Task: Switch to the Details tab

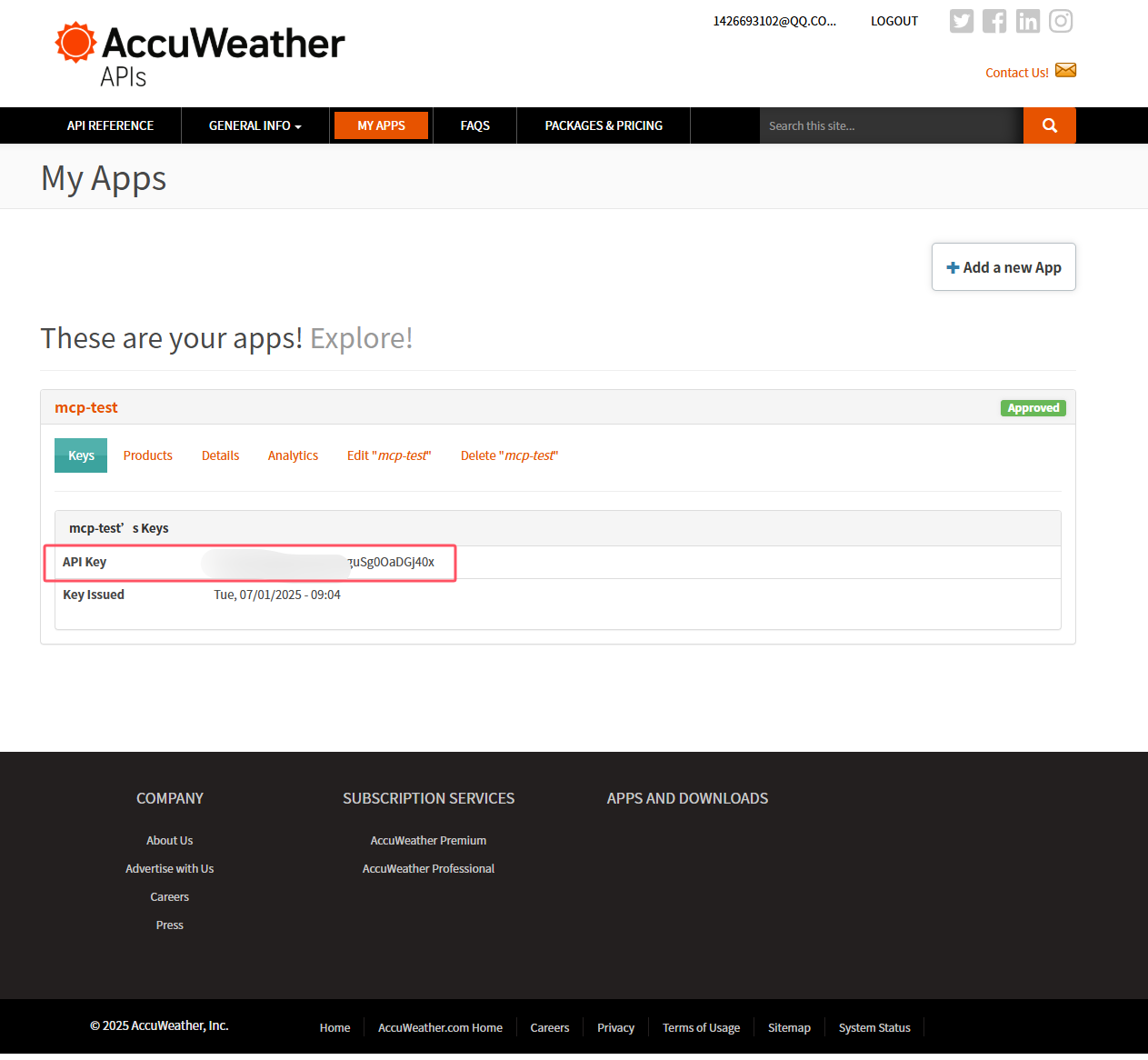Action: tap(221, 455)
